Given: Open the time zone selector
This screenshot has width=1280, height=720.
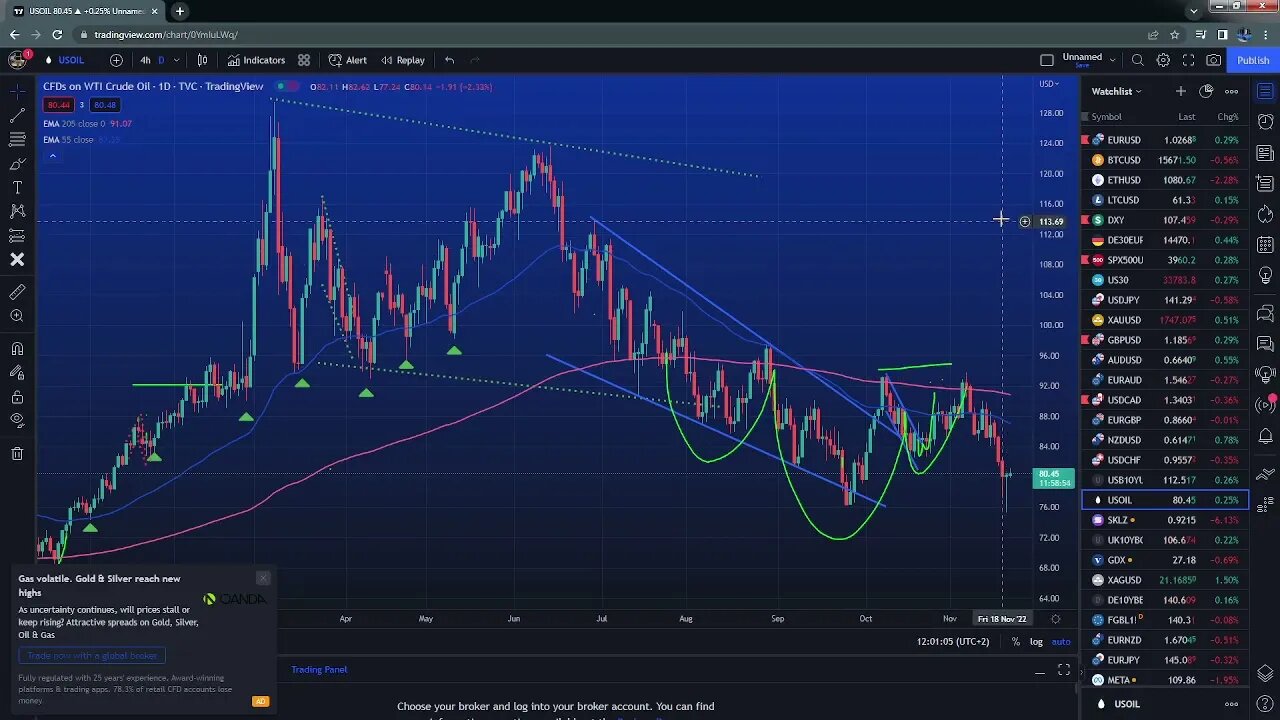Looking at the screenshot, I should pyautogui.click(x=953, y=642).
